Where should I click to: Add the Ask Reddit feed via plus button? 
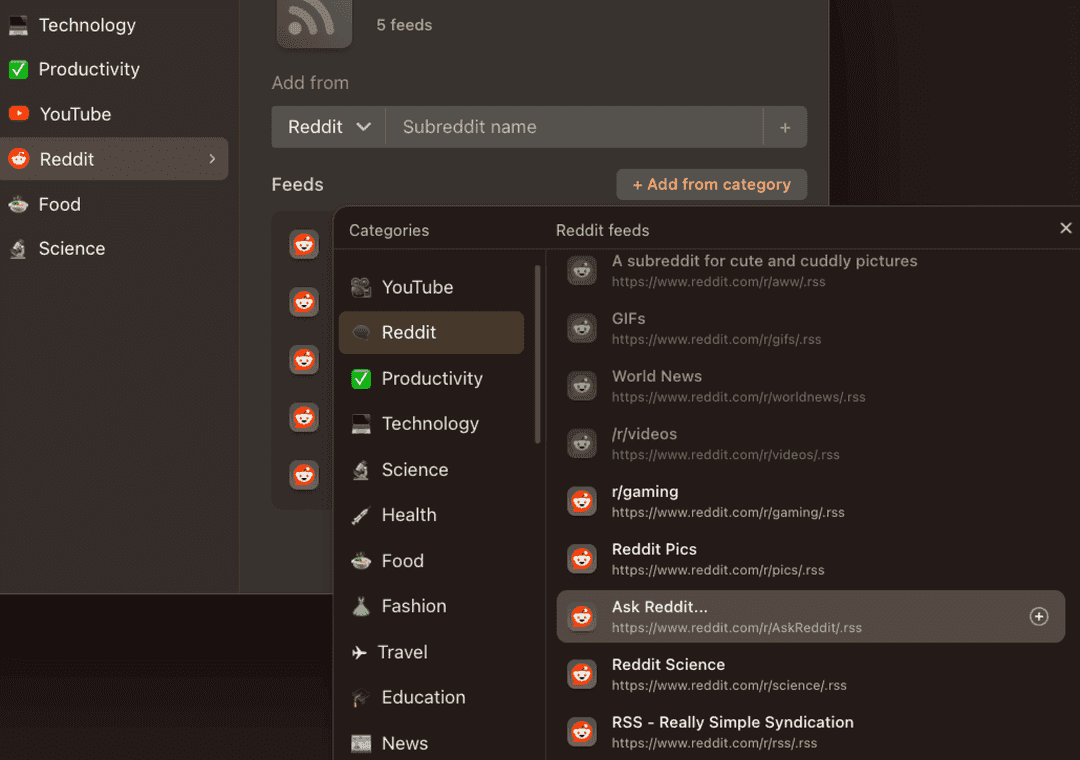(1039, 617)
